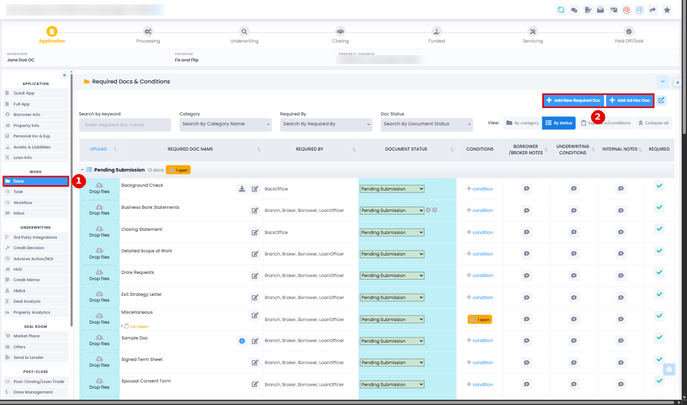Open Credit Decision in the sidebar
Viewport: 687px width, 405px height.
[36, 248]
